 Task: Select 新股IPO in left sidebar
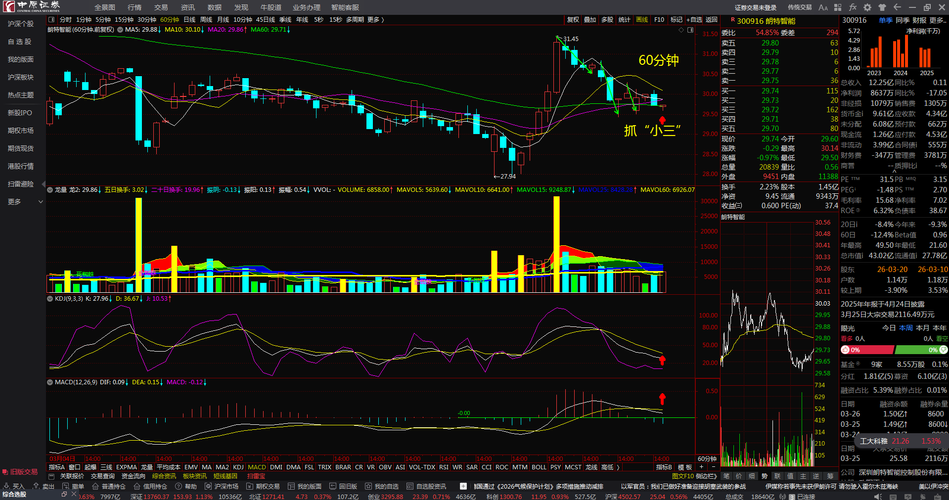20,113
